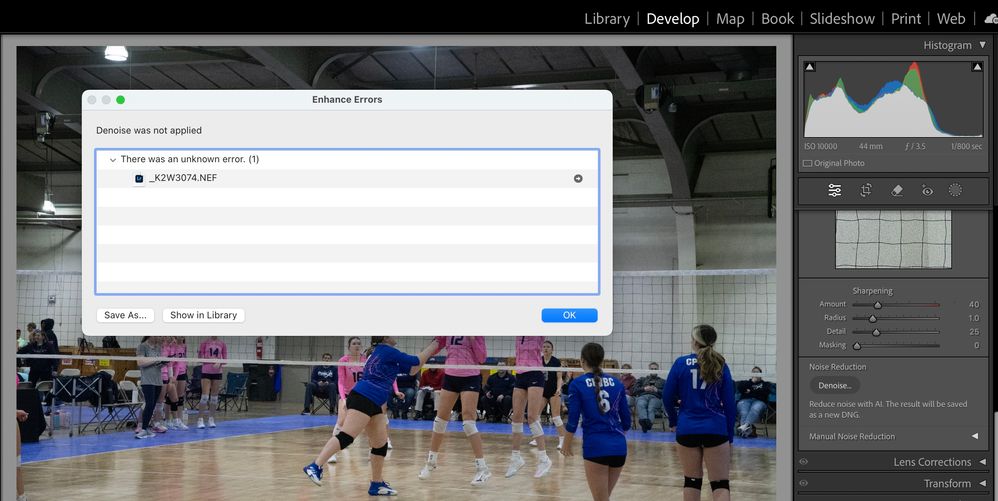The width and height of the screenshot is (998, 501).
Task: Click the Sharpening Detail slider handle
Action: click(876, 332)
